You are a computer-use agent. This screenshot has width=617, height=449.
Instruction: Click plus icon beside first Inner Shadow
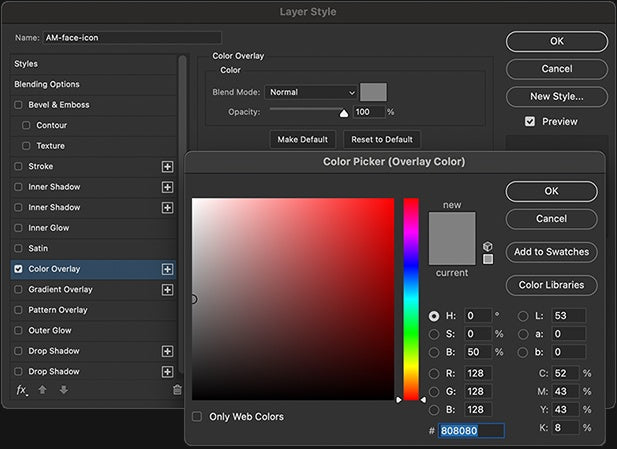[x=167, y=187]
